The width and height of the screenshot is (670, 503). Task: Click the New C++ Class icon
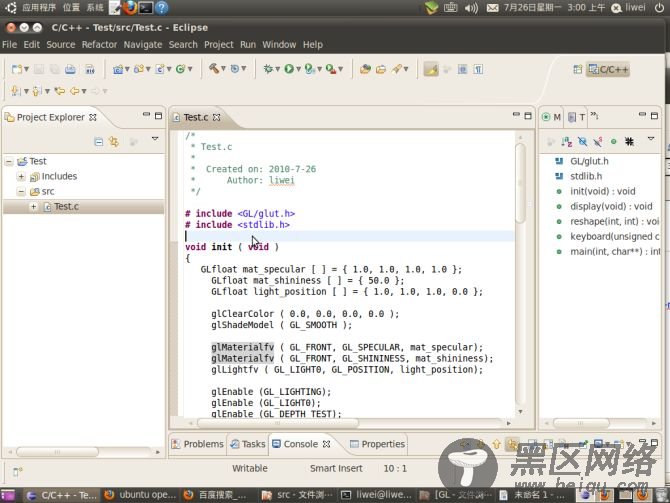coord(181,69)
